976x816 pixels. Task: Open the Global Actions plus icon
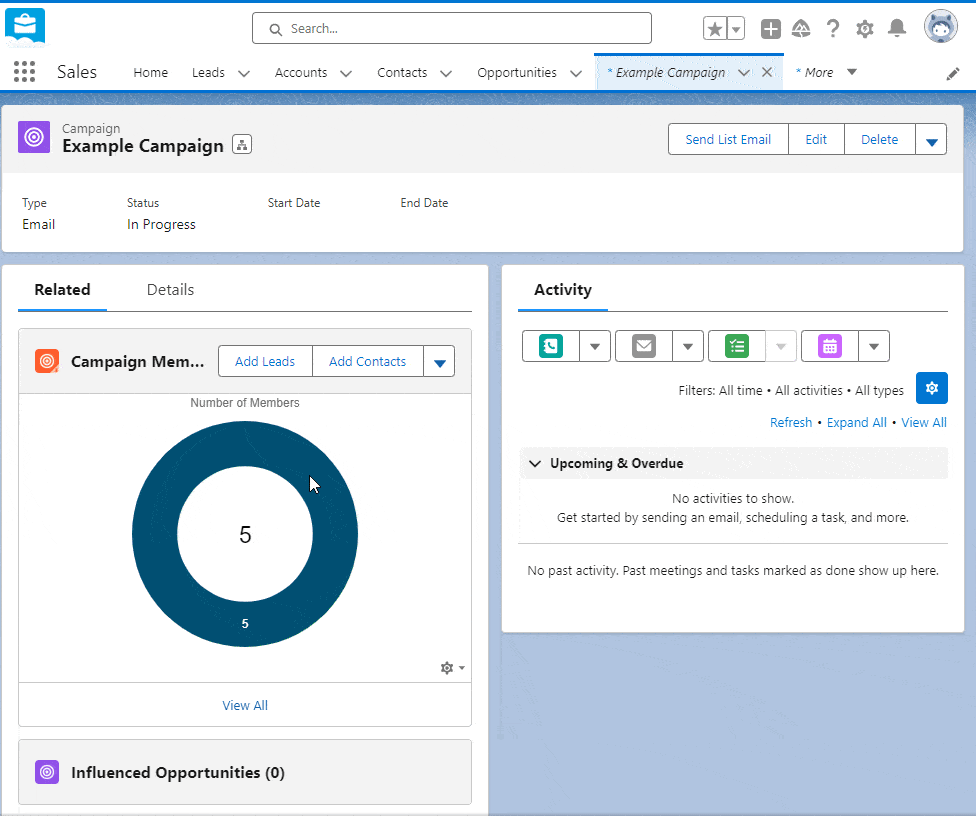[x=771, y=29]
